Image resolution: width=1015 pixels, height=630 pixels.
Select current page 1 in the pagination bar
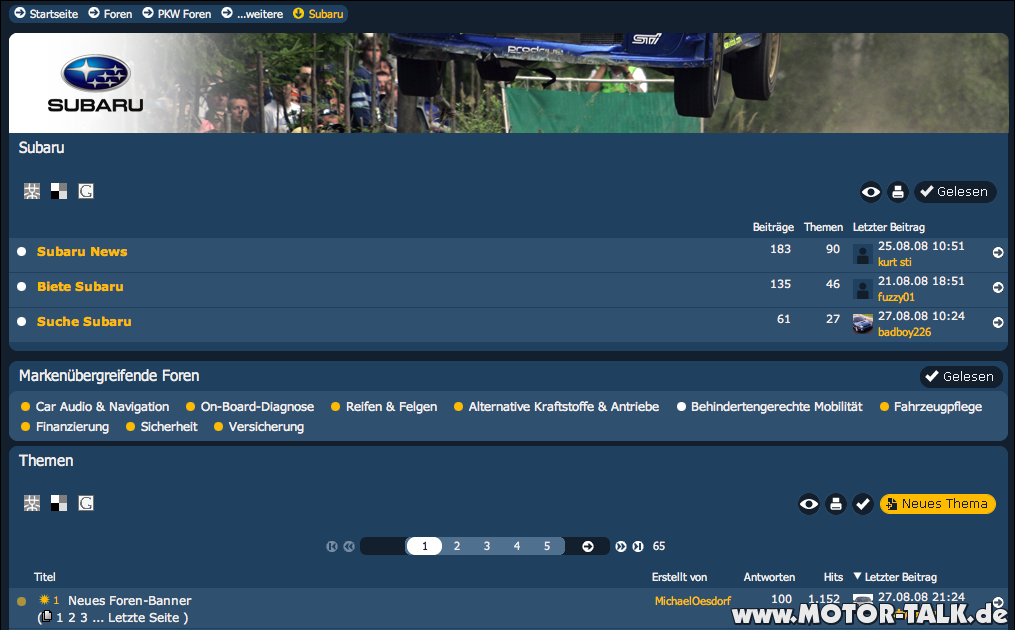pyautogui.click(x=425, y=546)
